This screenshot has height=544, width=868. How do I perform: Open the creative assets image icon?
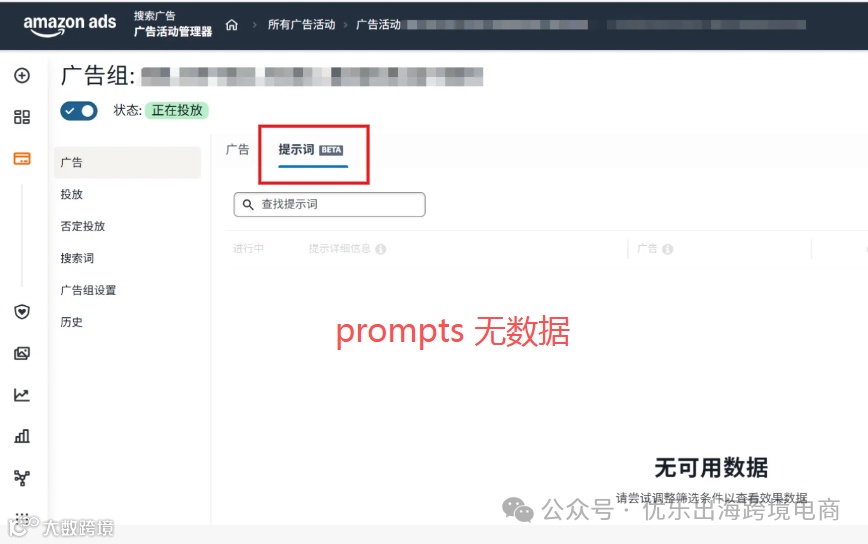click(22, 353)
